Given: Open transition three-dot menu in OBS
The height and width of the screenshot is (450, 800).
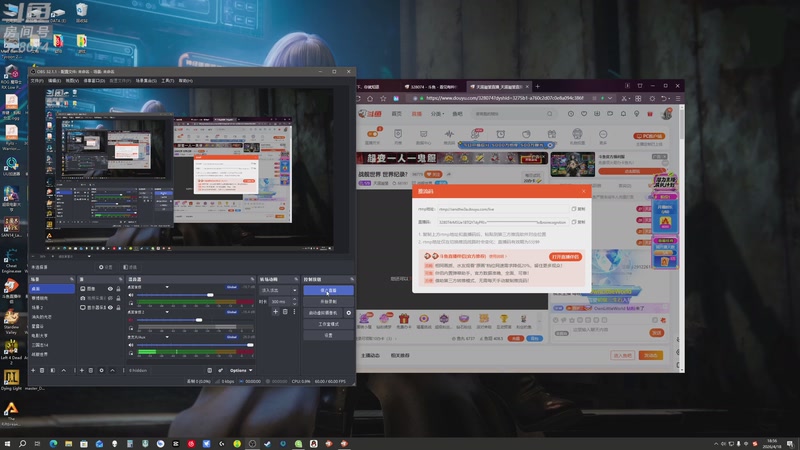Looking at the screenshot, I should click(x=294, y=311).
